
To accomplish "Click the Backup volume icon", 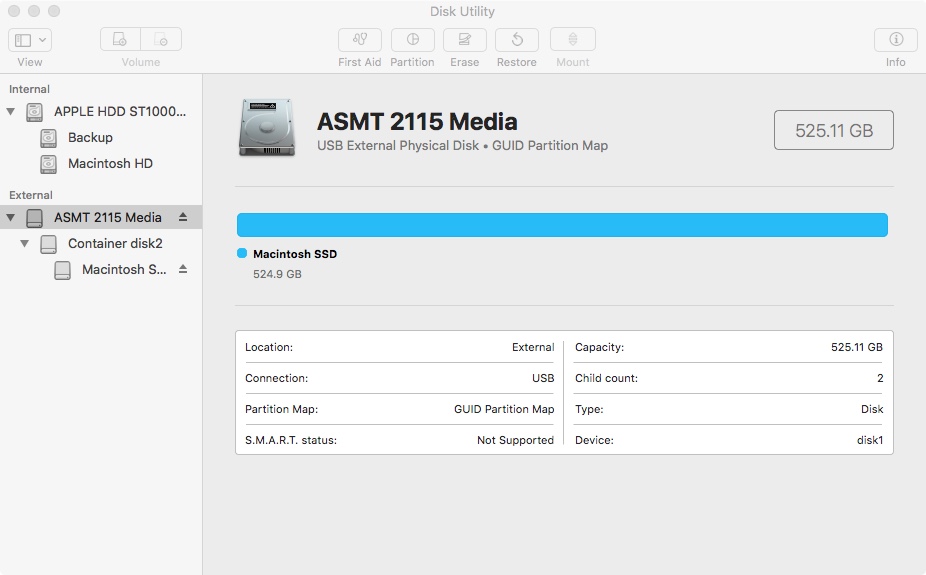I will (x=48, y=138).
